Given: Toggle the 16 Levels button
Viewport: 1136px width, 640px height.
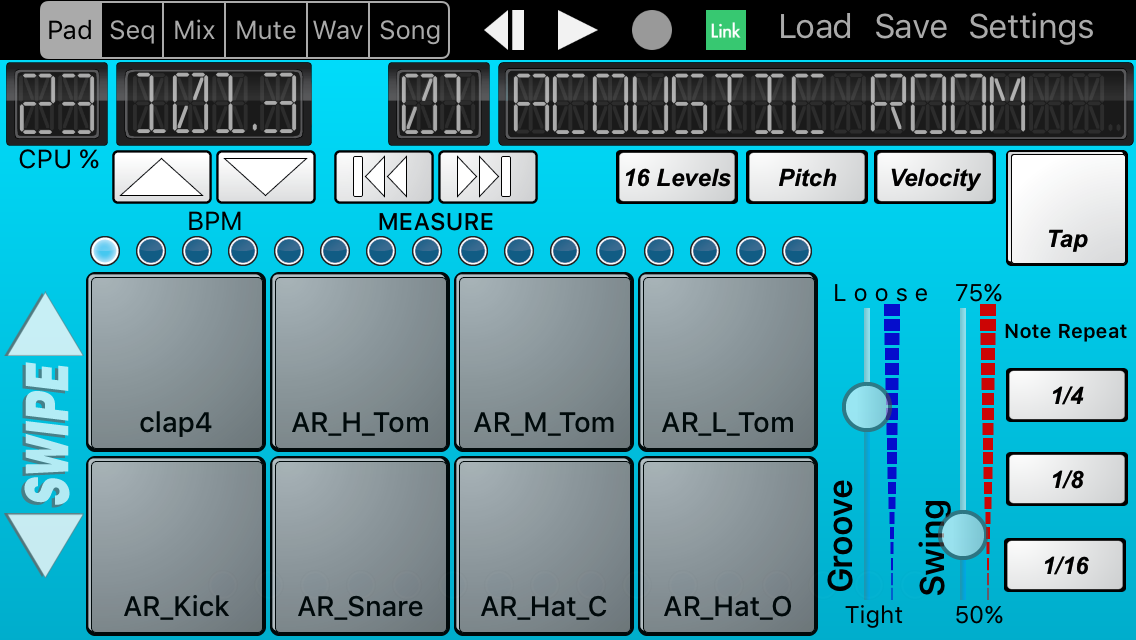Looking at the screenshot, I should [x=677, y=177].
